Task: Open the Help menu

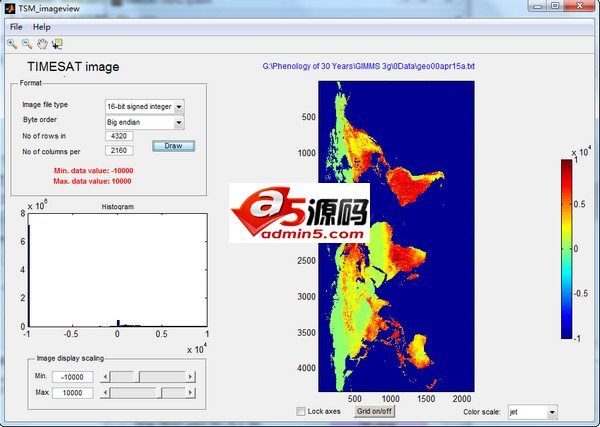Action: tap(41, 26)
